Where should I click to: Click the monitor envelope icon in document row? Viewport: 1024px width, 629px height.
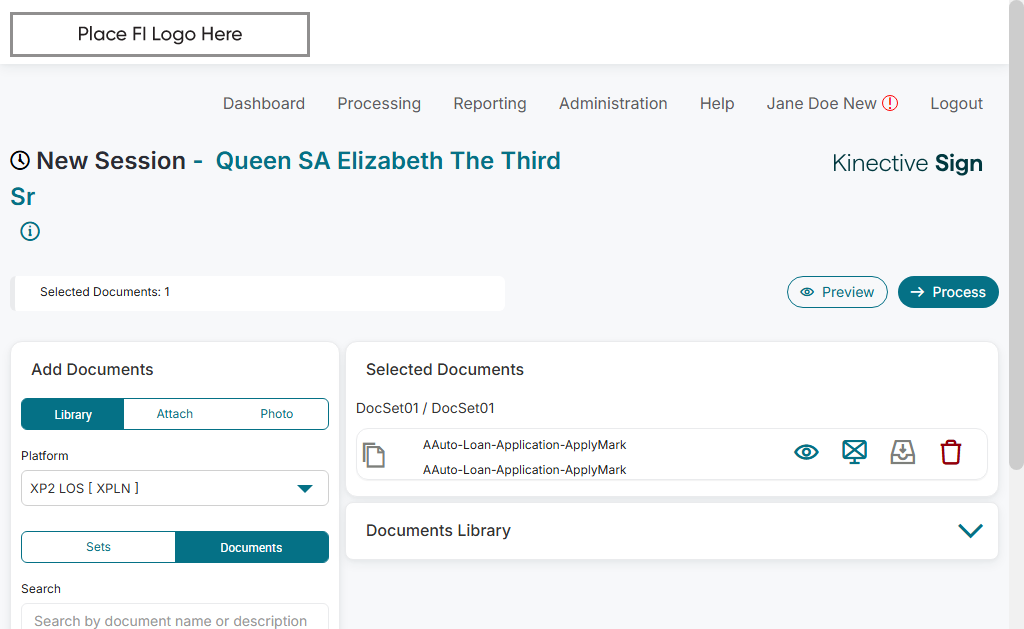pos(854,453)
